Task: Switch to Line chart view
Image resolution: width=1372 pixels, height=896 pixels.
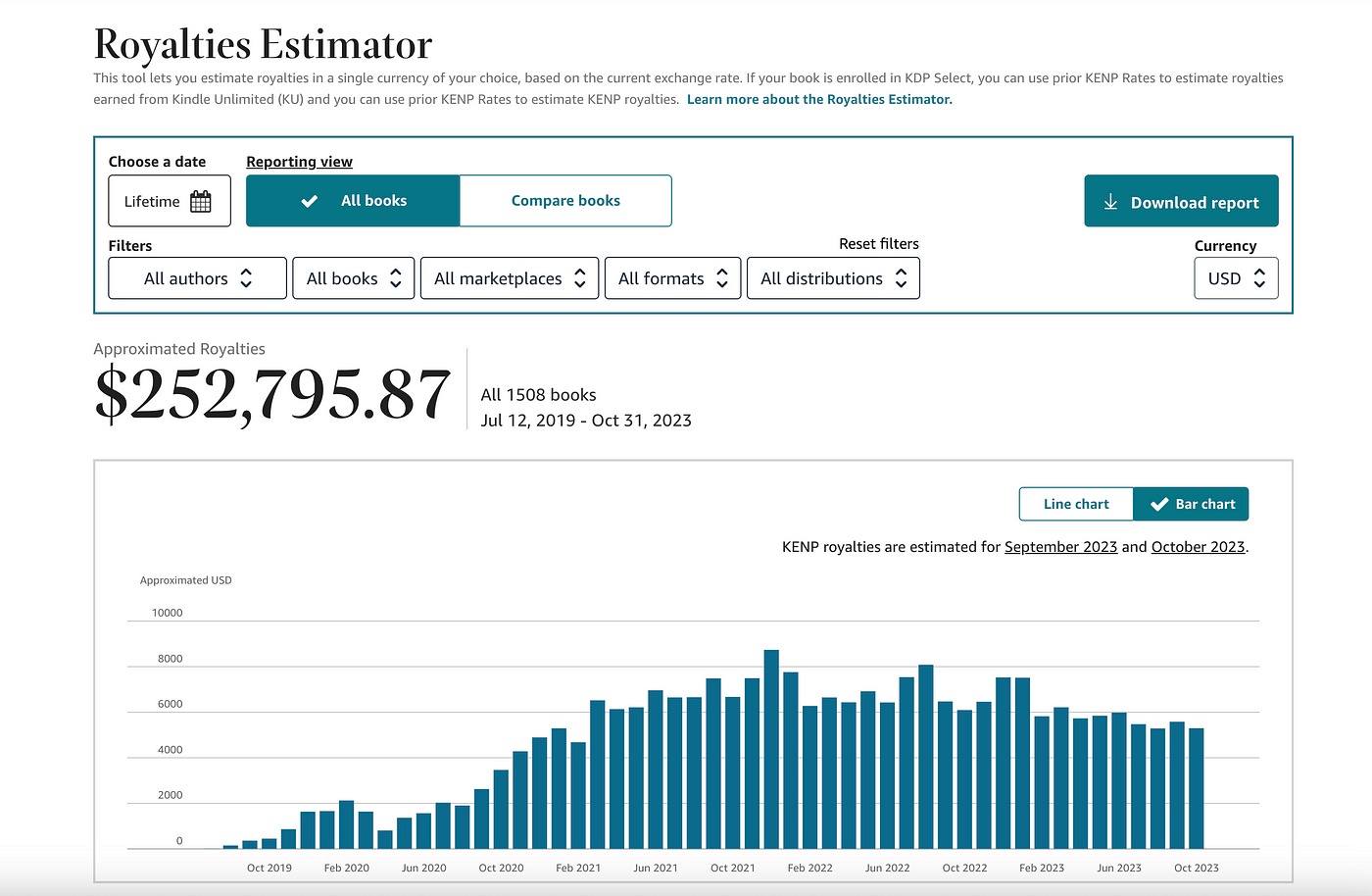Action: tap(1076, 504)
